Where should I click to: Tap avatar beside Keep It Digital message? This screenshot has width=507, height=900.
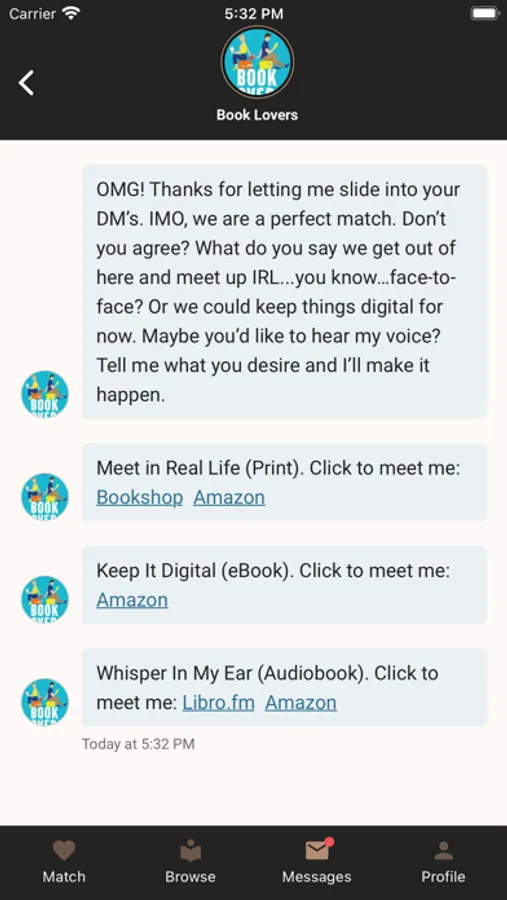point(45,599)
